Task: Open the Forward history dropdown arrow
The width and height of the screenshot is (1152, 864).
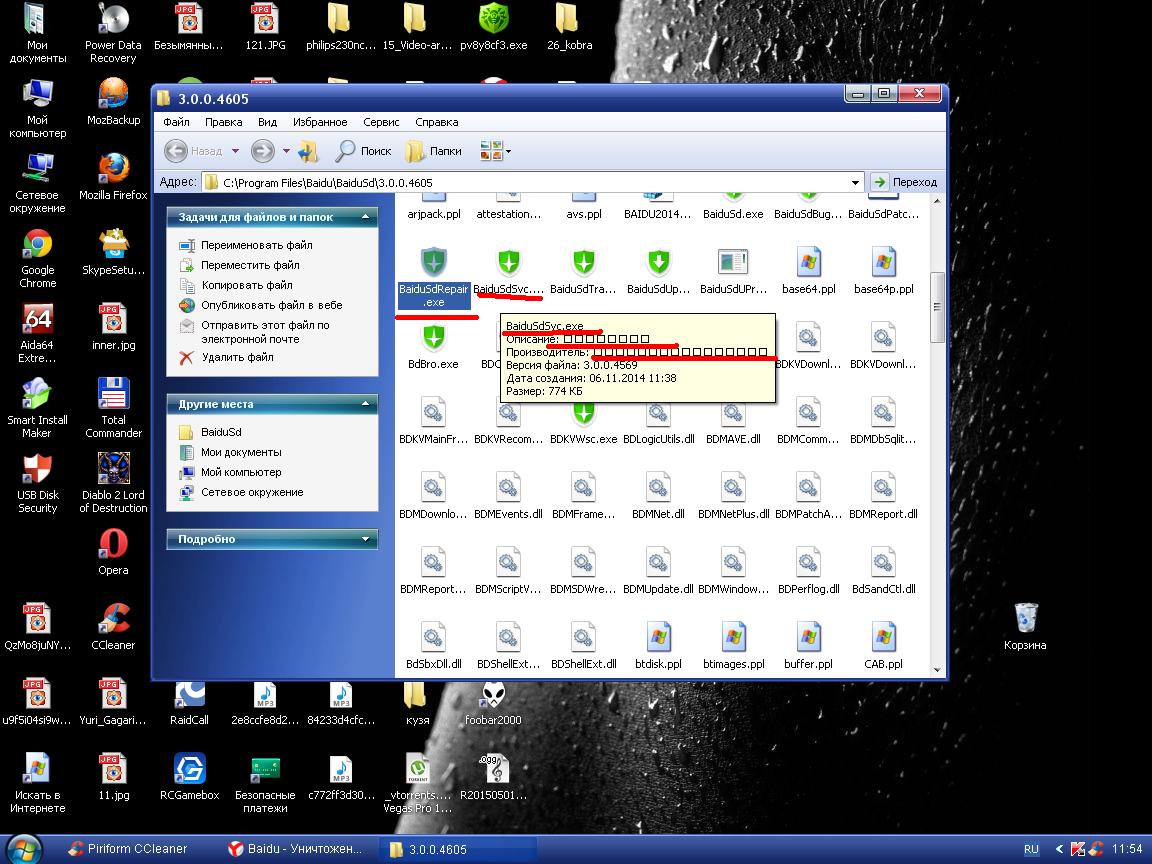Action: (286, 151)
